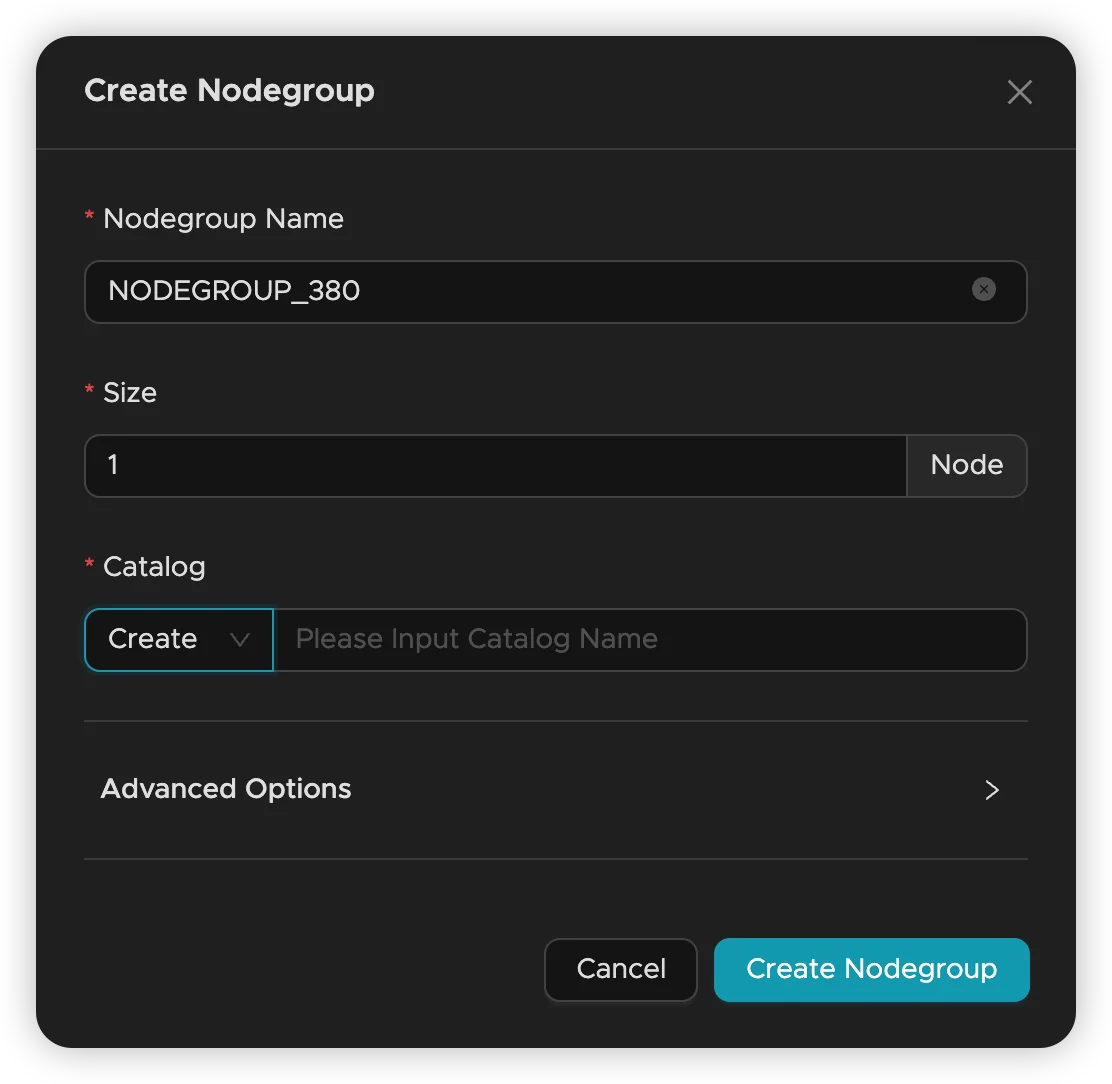Click the catalog dropdown chevron arrow
This screenshot has height=1084, width=1112.
pyautogui.click(x=240, y=640)
